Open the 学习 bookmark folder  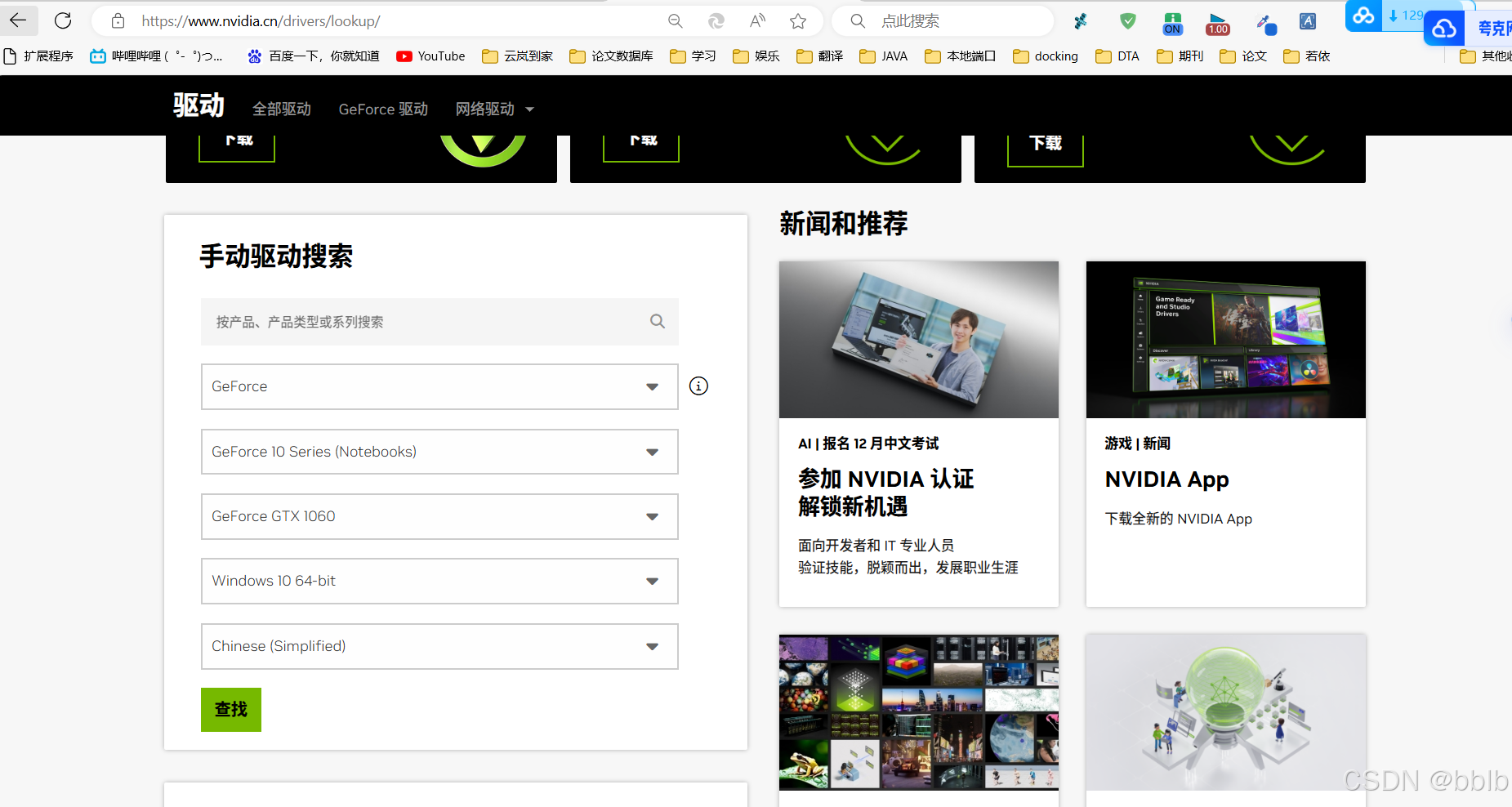693,56
